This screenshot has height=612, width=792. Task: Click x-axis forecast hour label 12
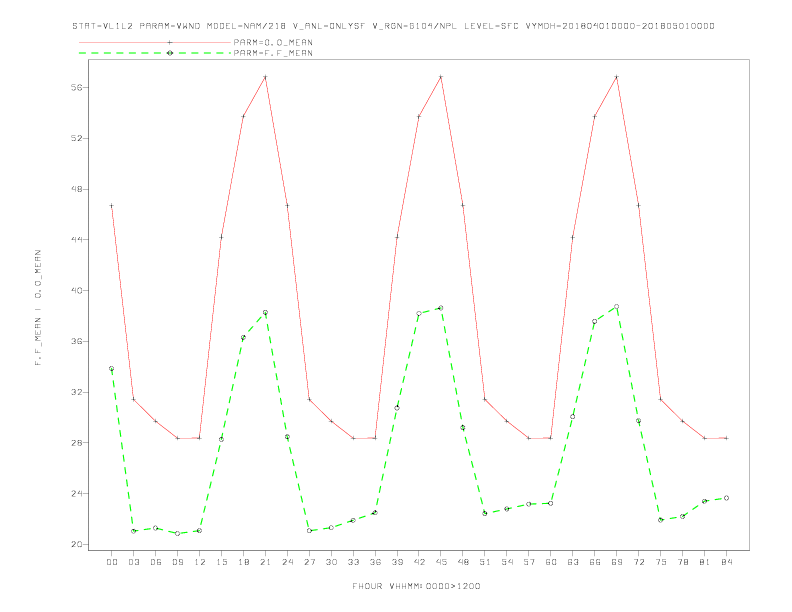(200, 562)
